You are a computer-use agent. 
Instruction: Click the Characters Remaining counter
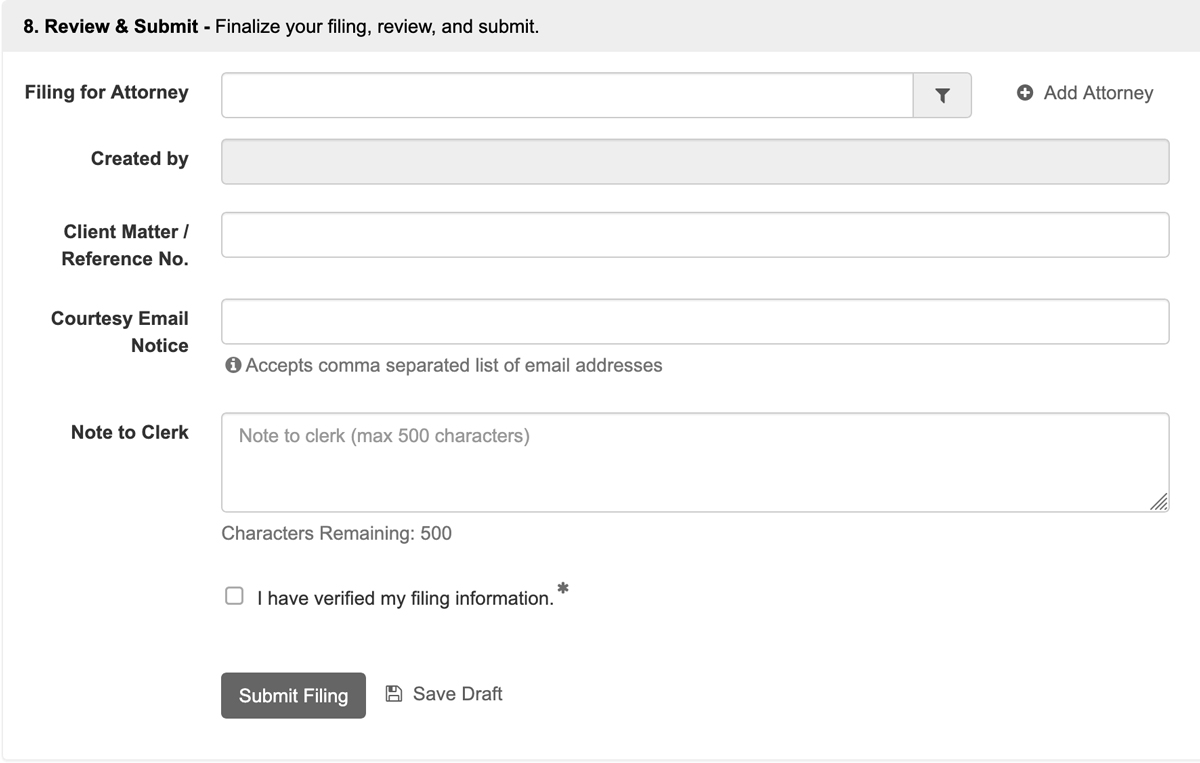pyautogui.click(x=335, y=533)
